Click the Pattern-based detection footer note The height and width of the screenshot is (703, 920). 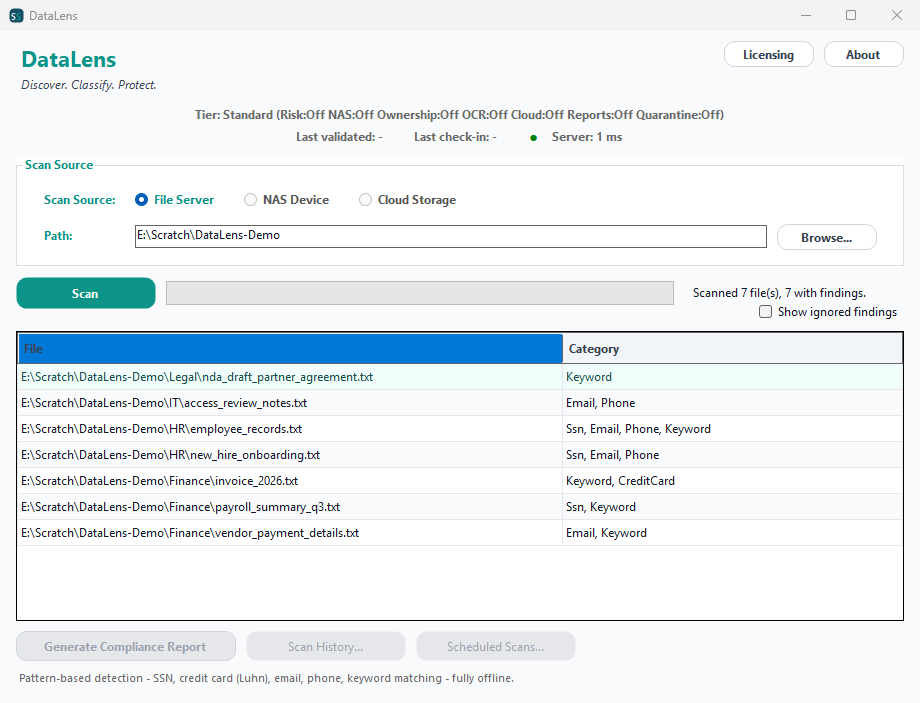(x=266, y=678)
